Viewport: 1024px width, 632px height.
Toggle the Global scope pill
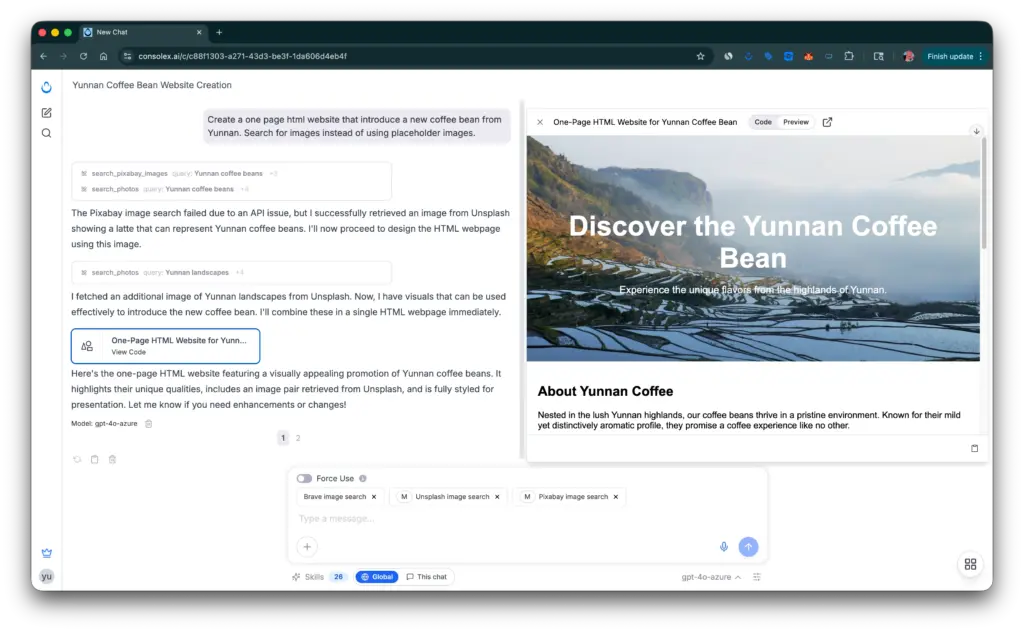point(377,576)
